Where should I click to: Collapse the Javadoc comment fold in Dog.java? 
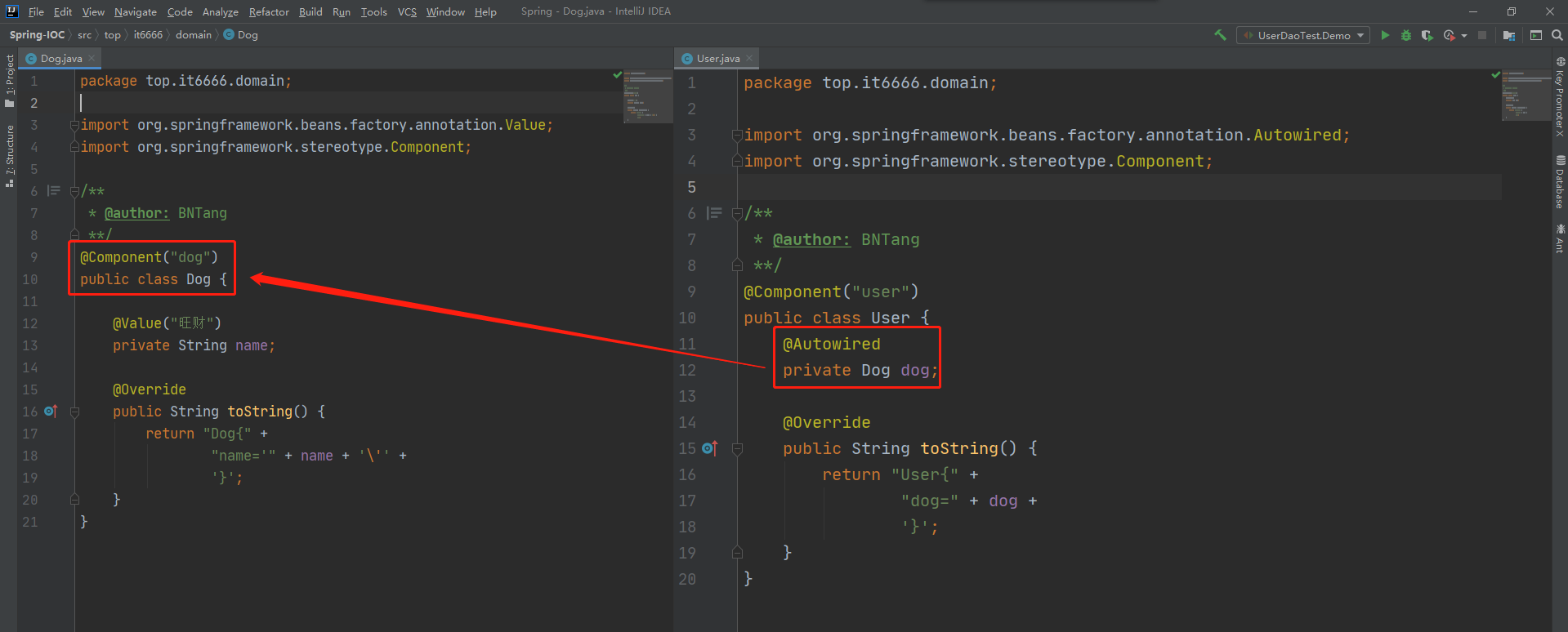click(x=74, y=192)
